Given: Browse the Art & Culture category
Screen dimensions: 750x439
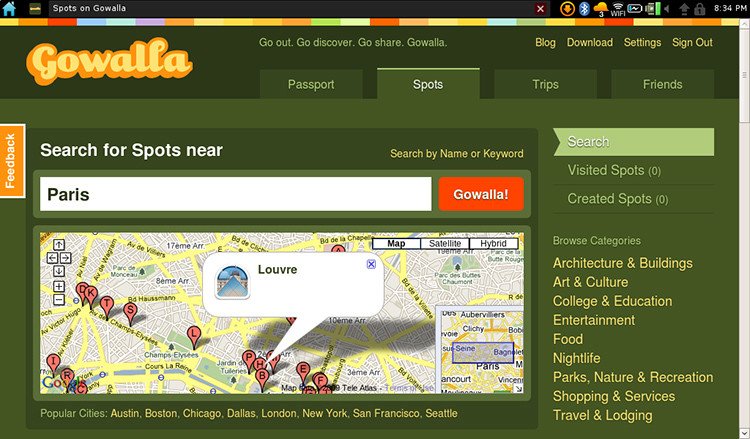Looking at the screenshot, I should (590, 282).
